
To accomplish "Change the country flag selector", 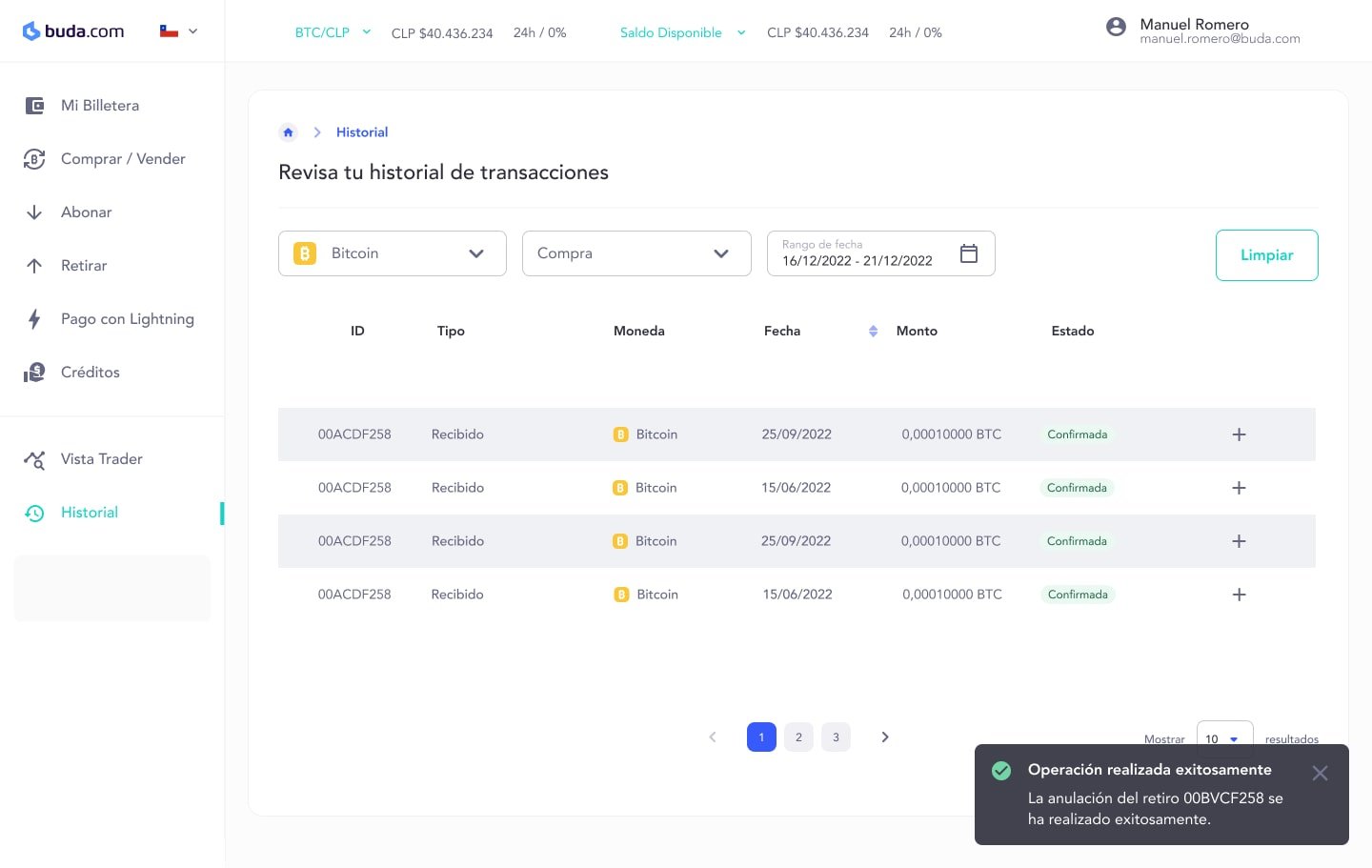I will [178, 31].
